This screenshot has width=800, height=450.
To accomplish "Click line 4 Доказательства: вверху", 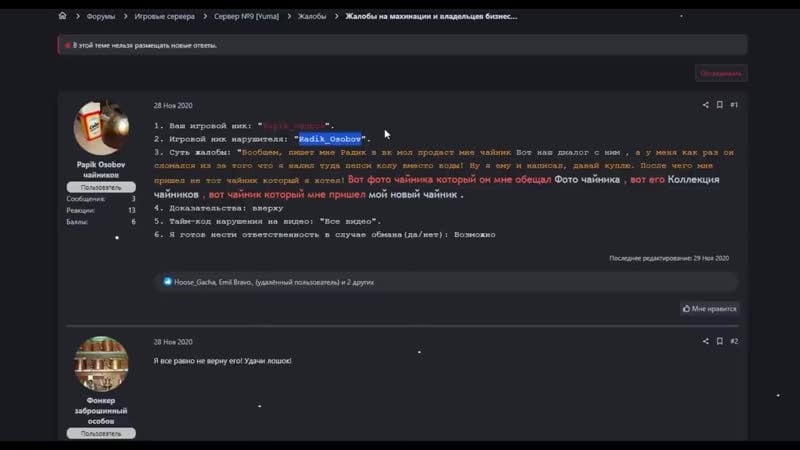I will pos(218,208).
